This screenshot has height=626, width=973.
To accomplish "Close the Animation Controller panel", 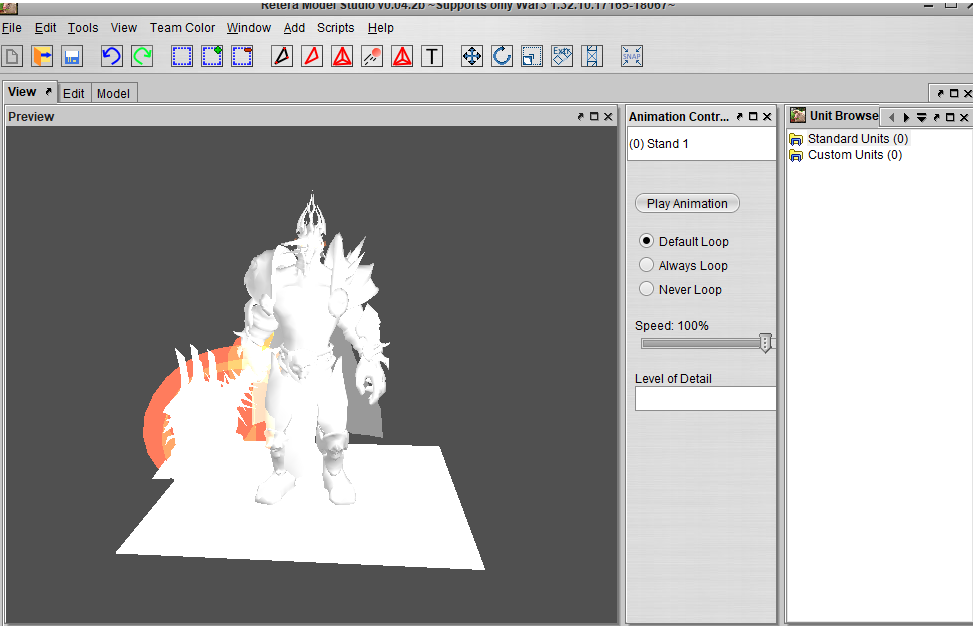I will pos(767,117).
